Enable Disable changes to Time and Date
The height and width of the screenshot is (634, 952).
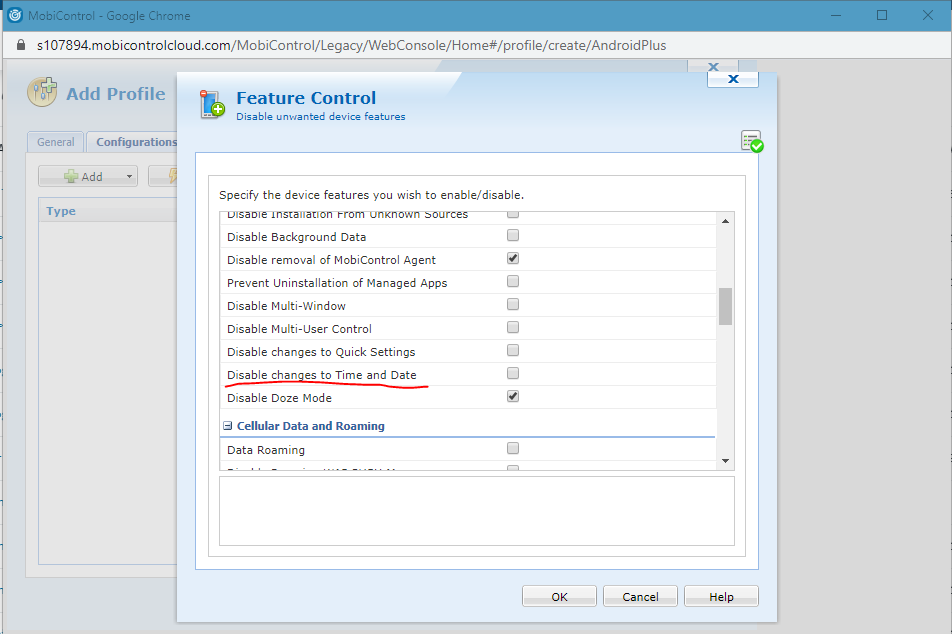(x=513, y=374)
